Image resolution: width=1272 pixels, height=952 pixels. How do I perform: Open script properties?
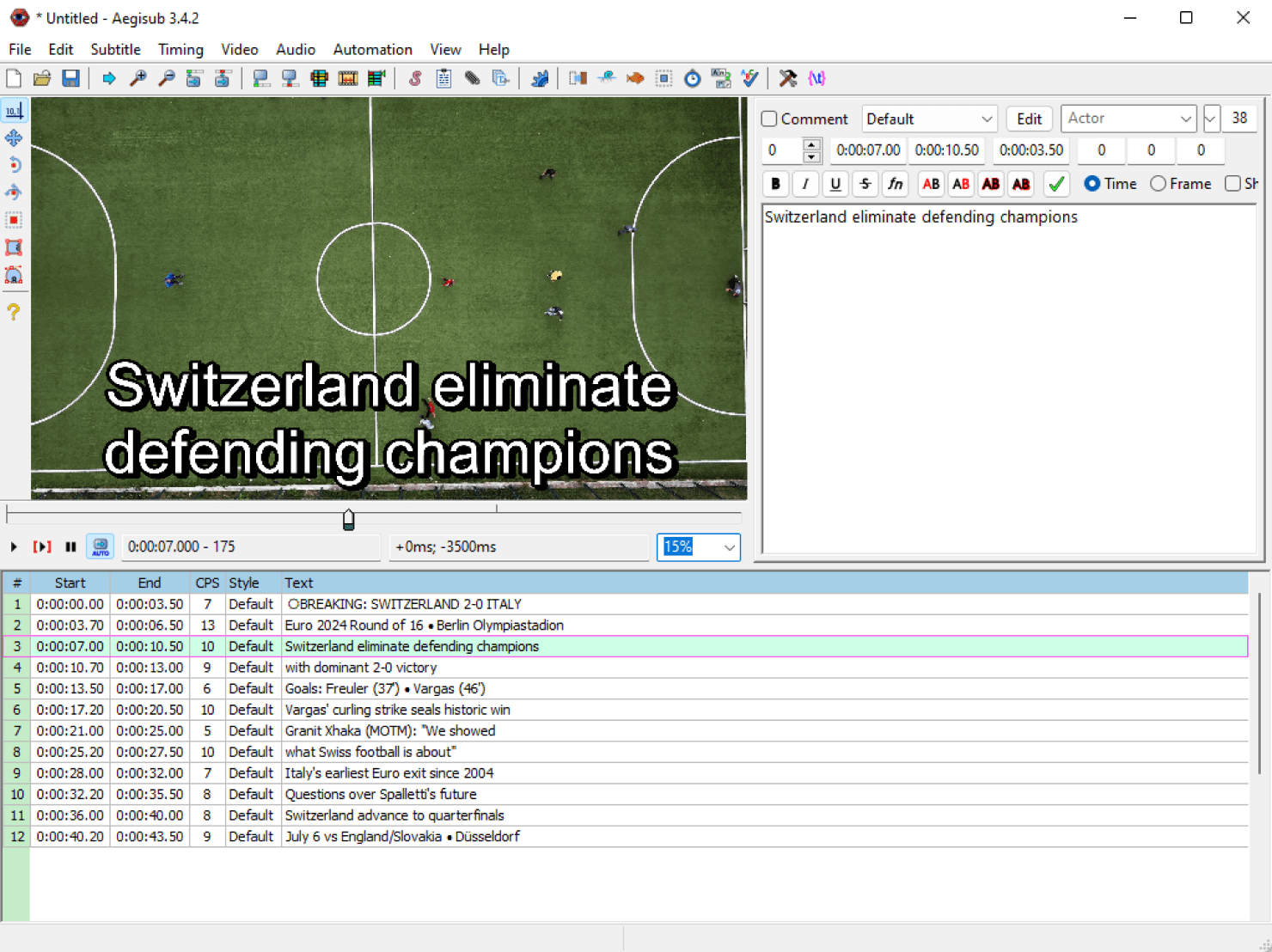[x=443, y=78]
